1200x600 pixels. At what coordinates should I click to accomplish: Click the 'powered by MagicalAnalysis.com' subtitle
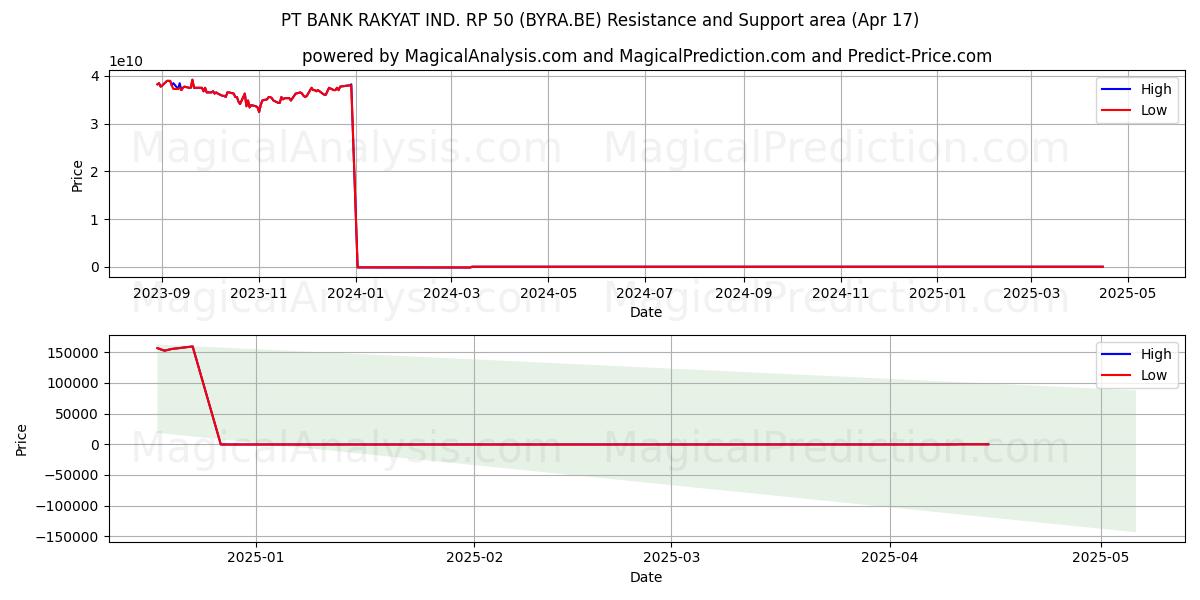(647, 56)
